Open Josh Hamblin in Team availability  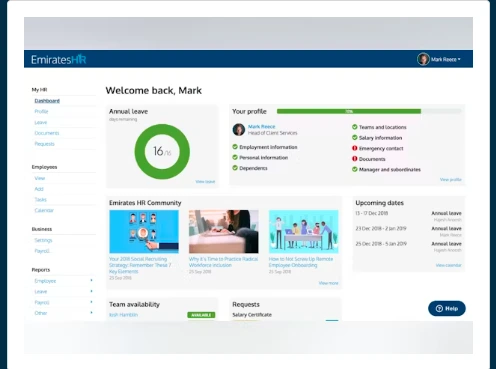123,315
